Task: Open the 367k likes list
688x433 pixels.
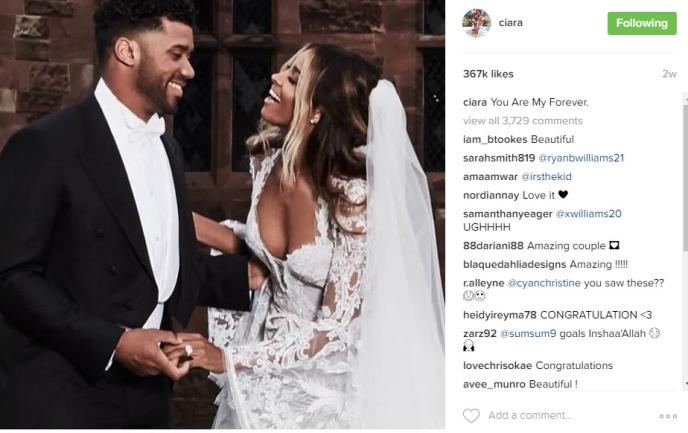Action: [488, 74]
